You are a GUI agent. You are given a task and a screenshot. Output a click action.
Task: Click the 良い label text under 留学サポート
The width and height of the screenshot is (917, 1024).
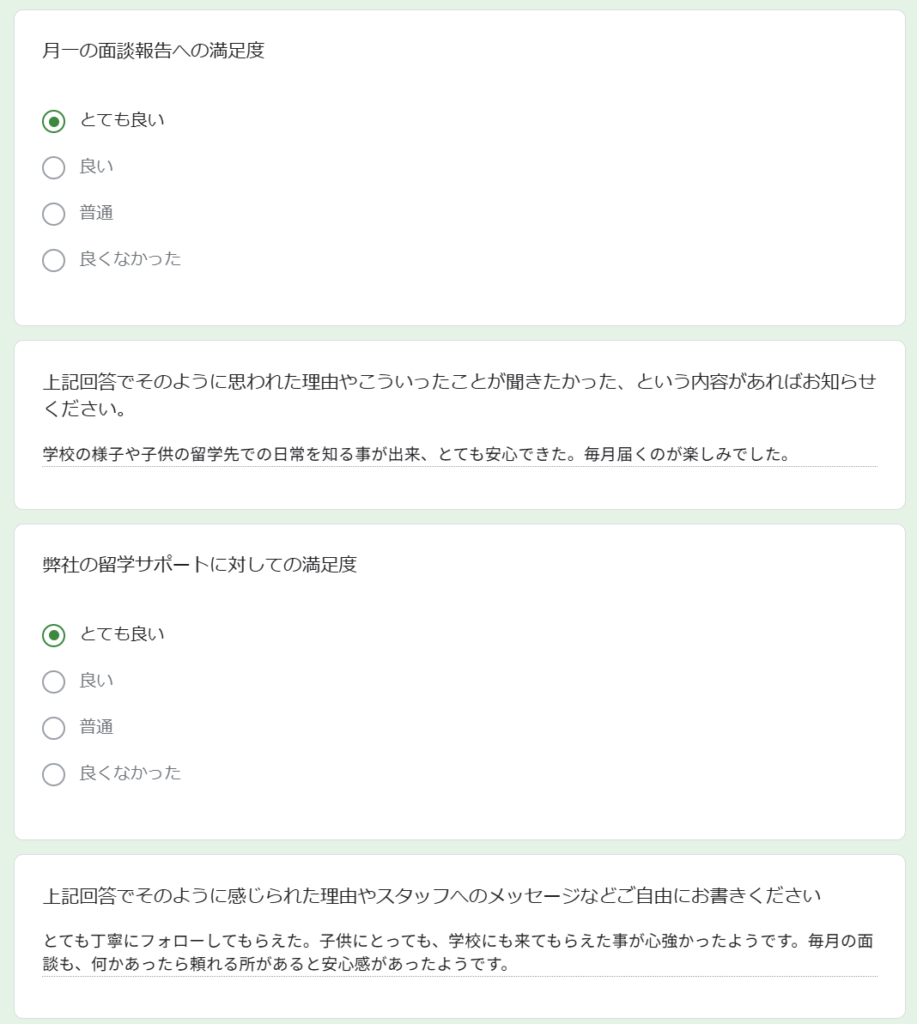tap(97, 680)
